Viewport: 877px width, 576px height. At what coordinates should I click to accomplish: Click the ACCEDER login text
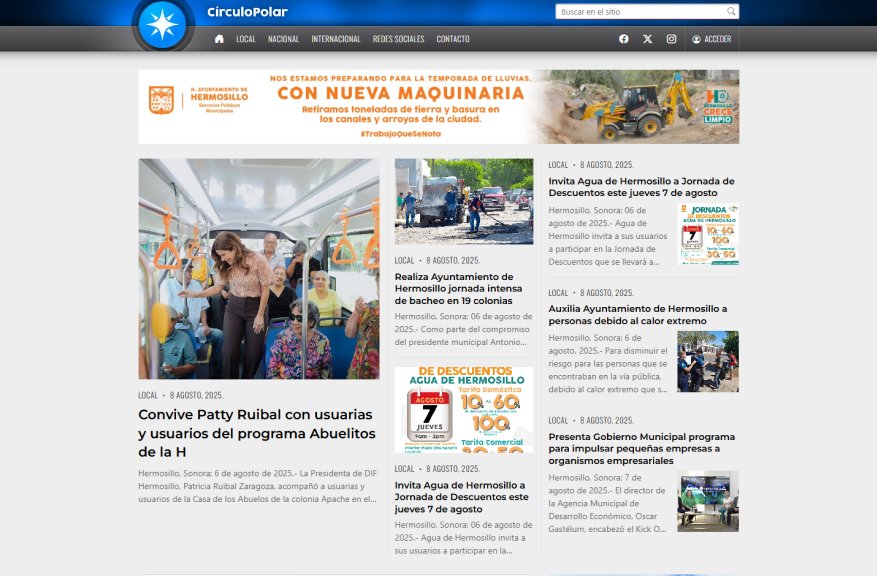click(x=717, y=39)
